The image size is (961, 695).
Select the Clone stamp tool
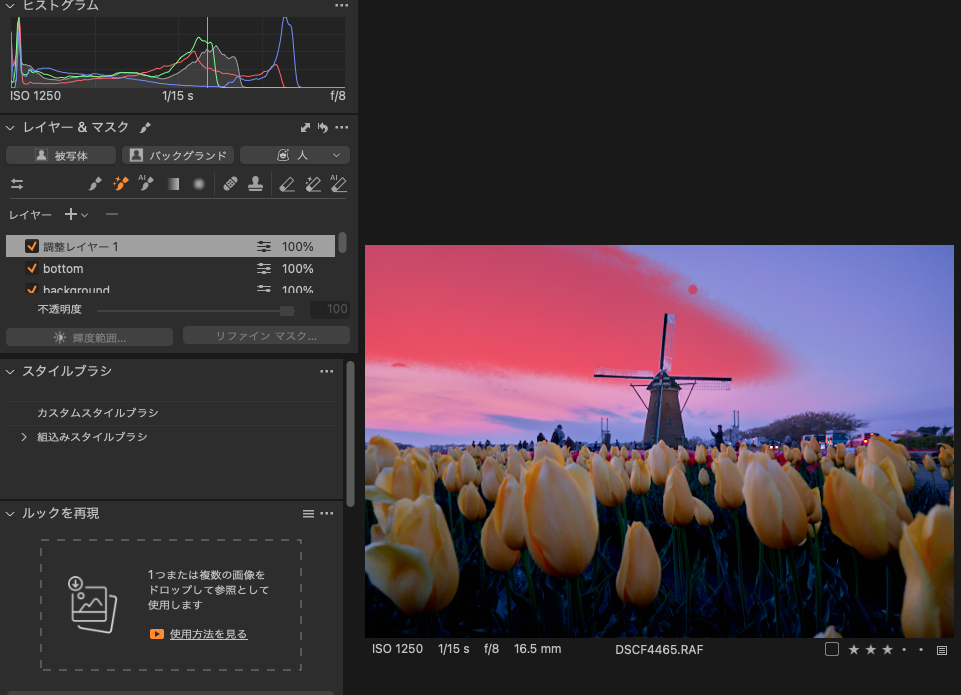(256, 184)
